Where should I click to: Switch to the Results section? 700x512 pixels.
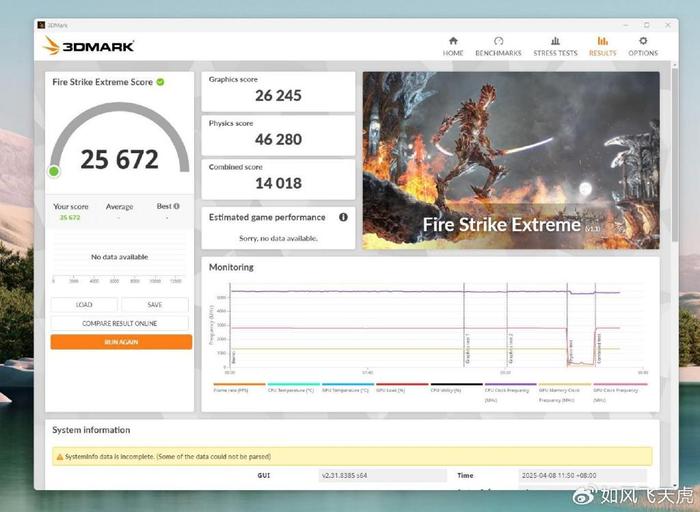[x=602, y=47]
